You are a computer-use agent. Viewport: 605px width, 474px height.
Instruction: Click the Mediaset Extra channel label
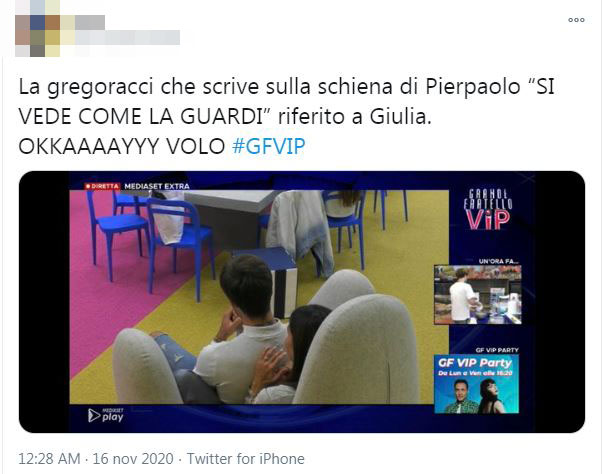coord(157,186)
